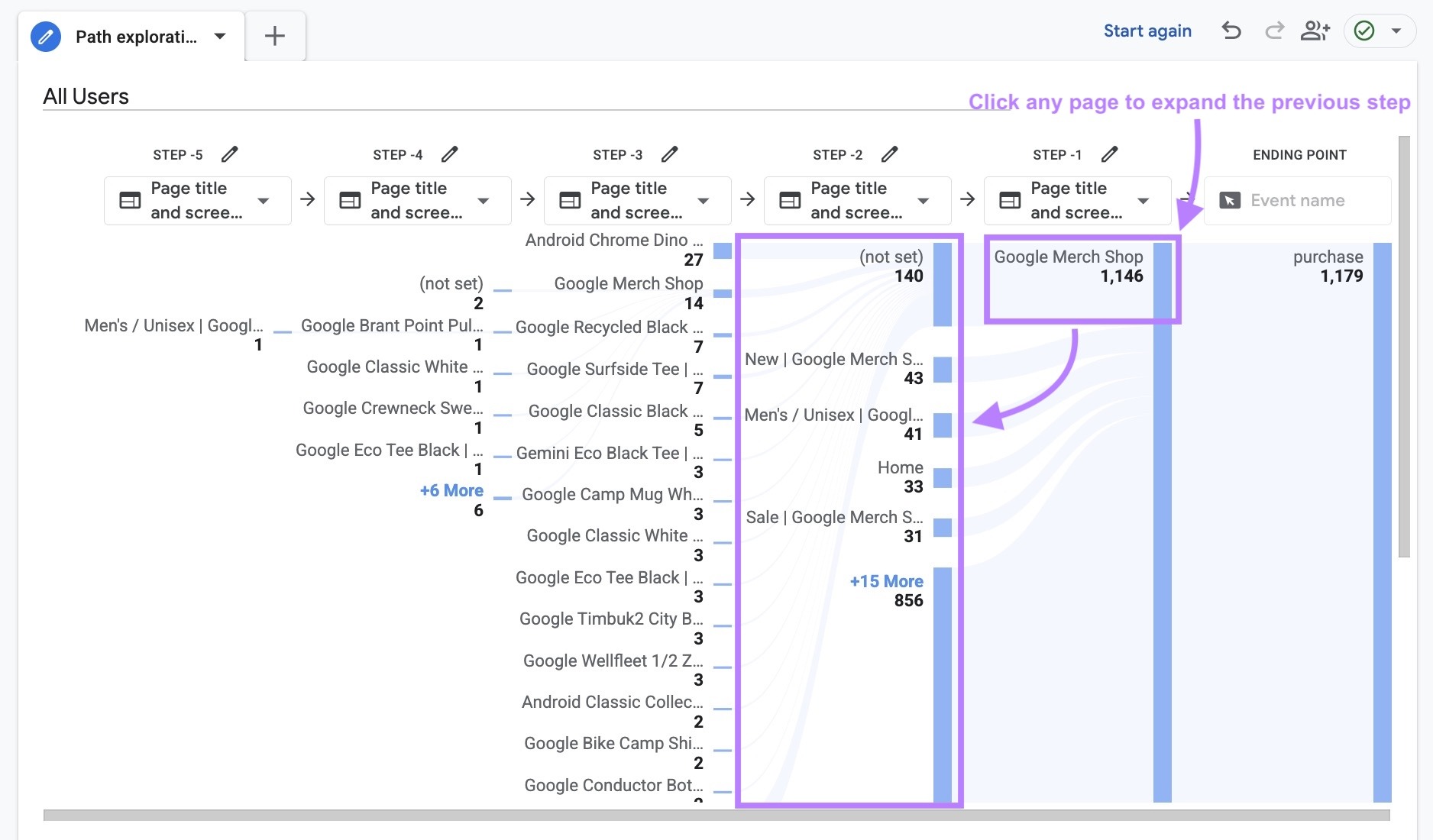Open the Path exploration tab dropdown arrow

220,36
